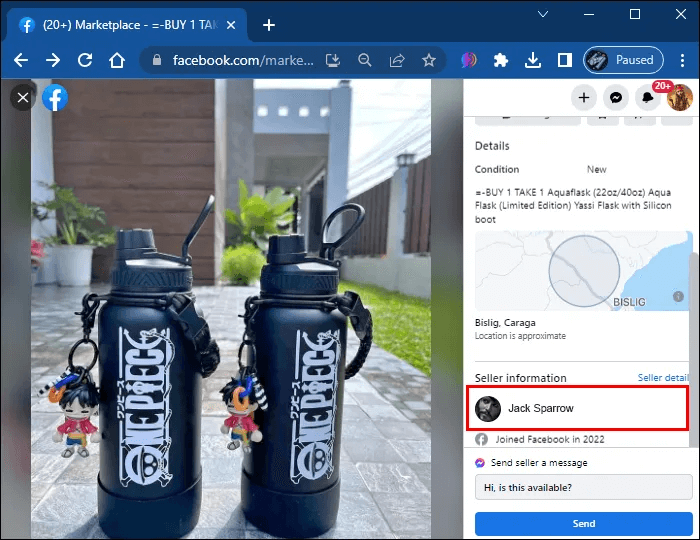Close the marketplace photo viewer
This screenshot has height=540, width=700.
(23, 97)
